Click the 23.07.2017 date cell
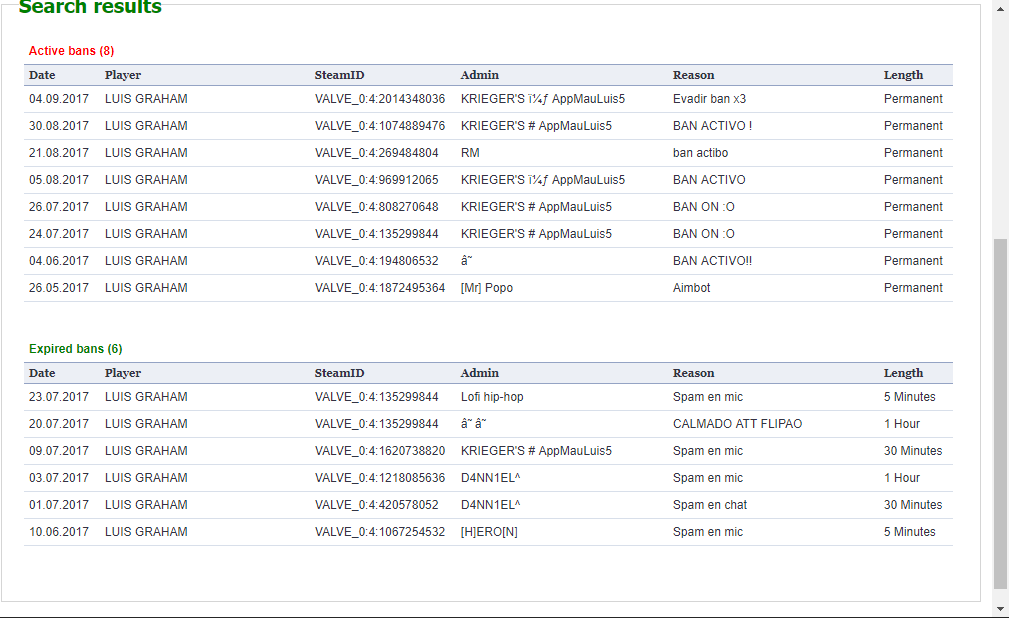The image size is (1009, 618). [x=59, y=397]
